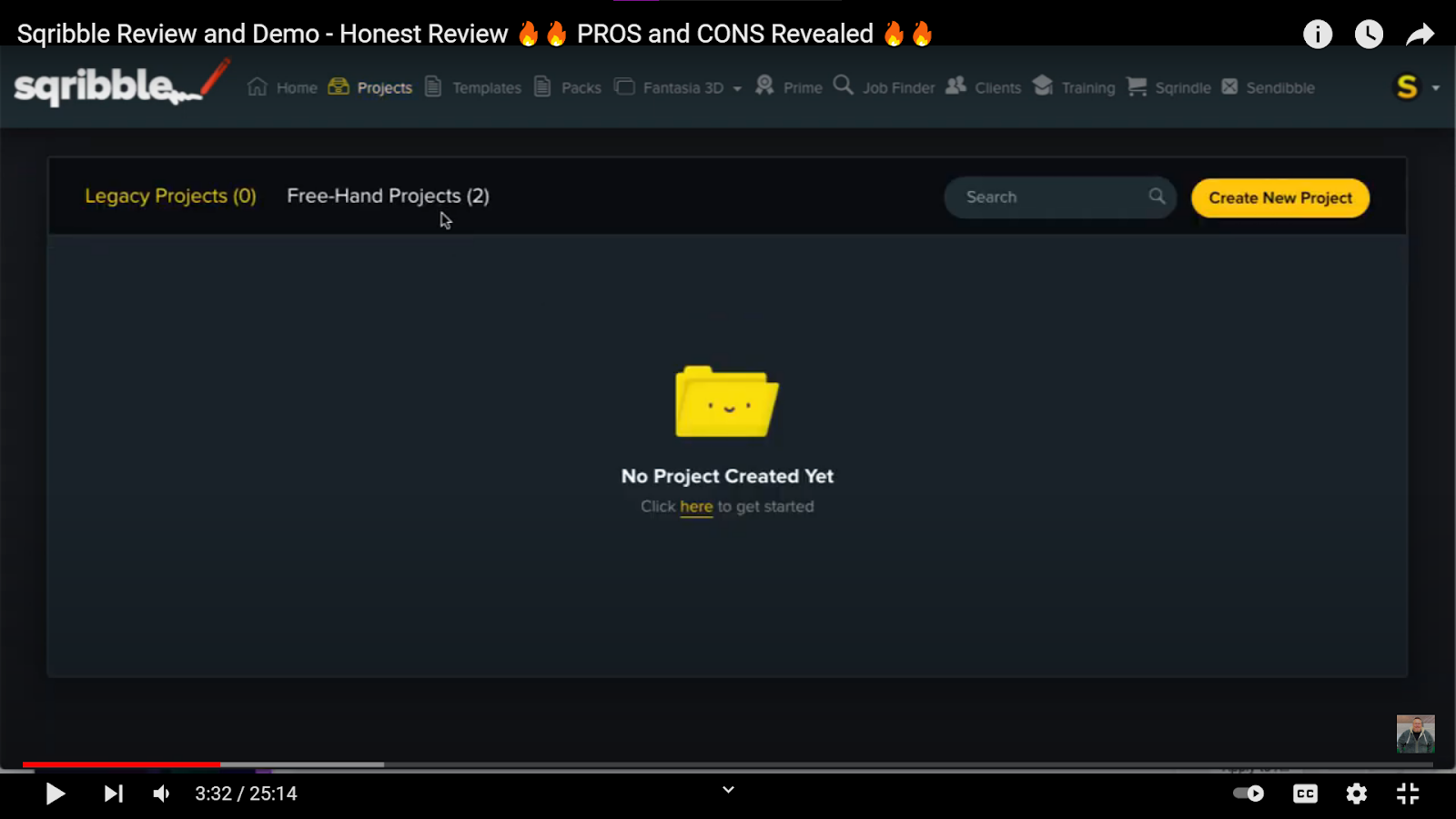Open the Clients nav link
The width and height of the screenshot is (1456, 819).
point(998,87)
